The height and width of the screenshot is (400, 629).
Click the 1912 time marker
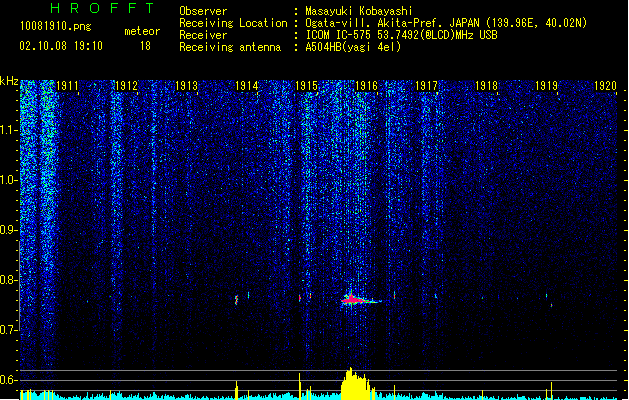coord(126,86)
